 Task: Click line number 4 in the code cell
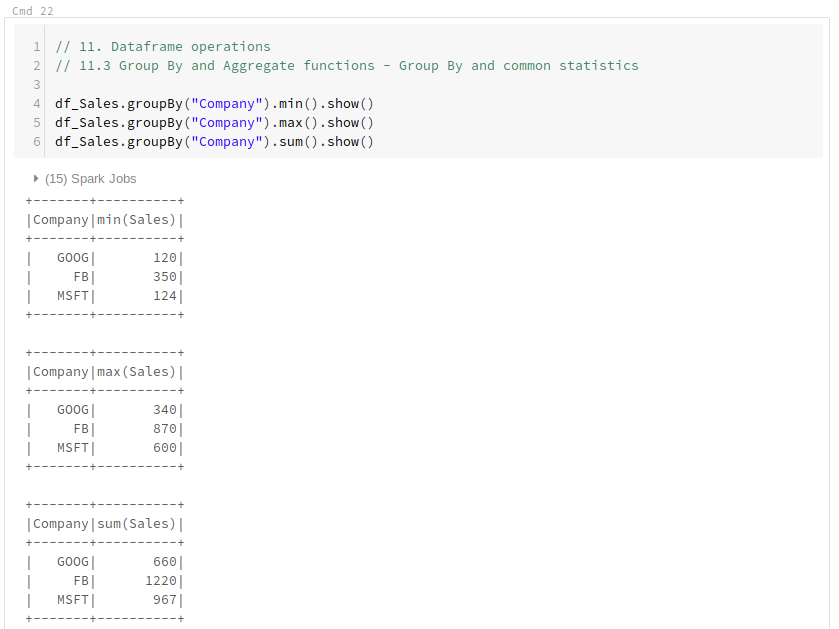(x=37, y=103)
